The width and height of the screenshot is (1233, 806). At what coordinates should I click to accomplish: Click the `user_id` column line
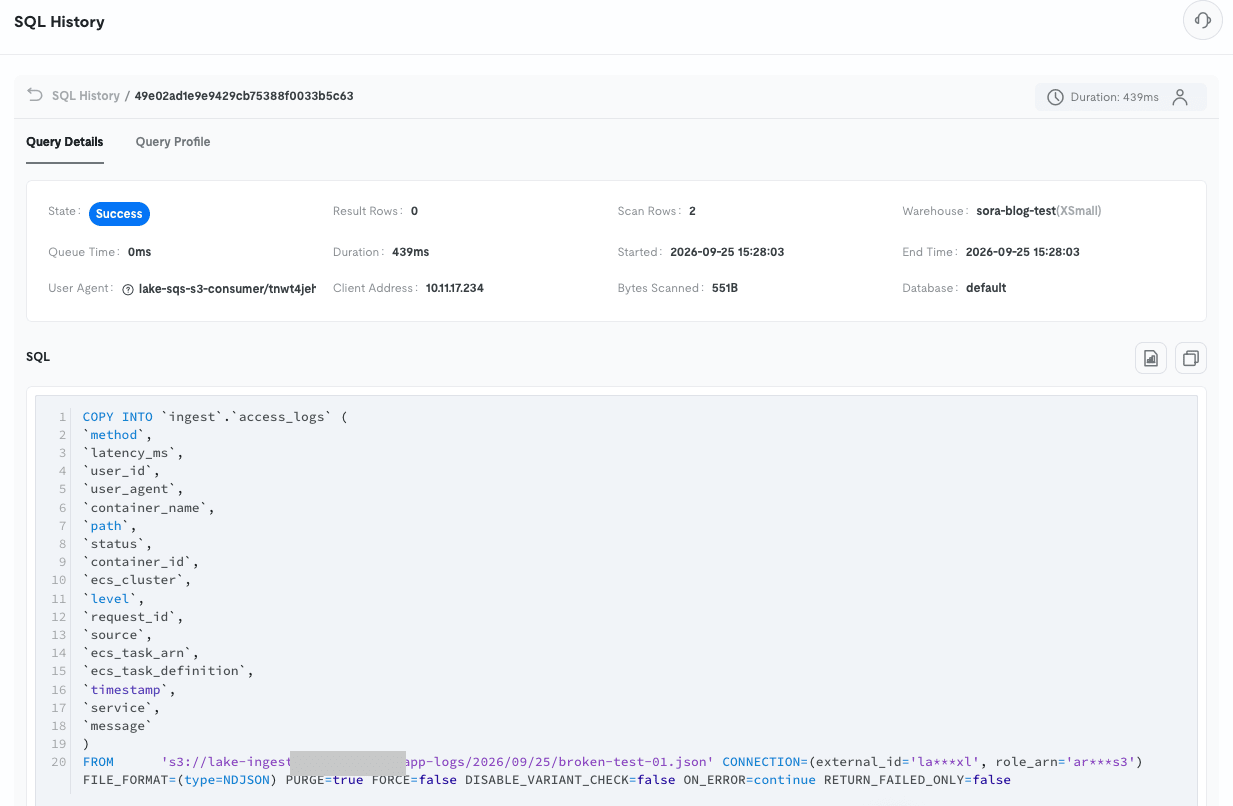[x=122, y=471]
